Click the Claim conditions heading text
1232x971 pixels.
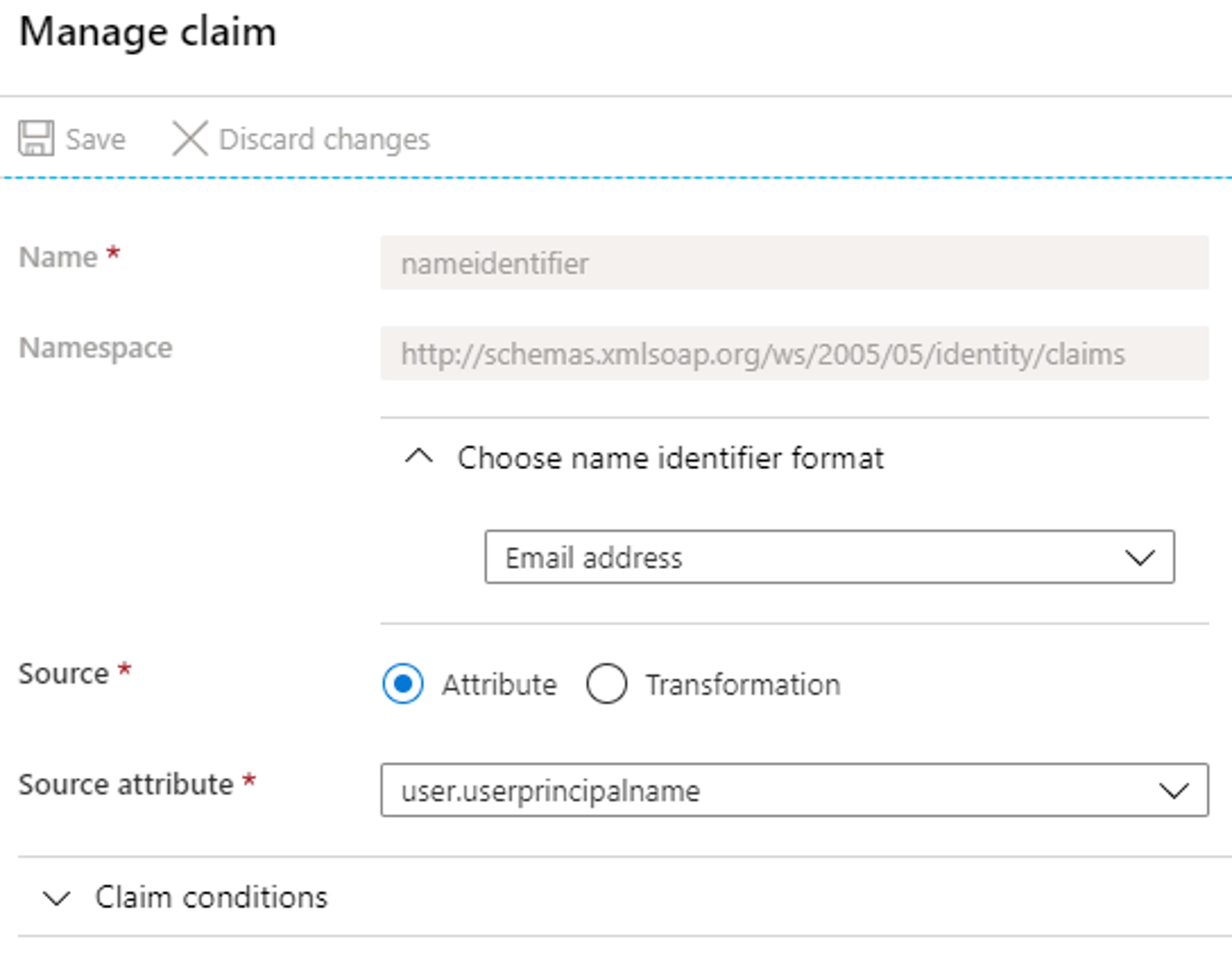[211, 898]
